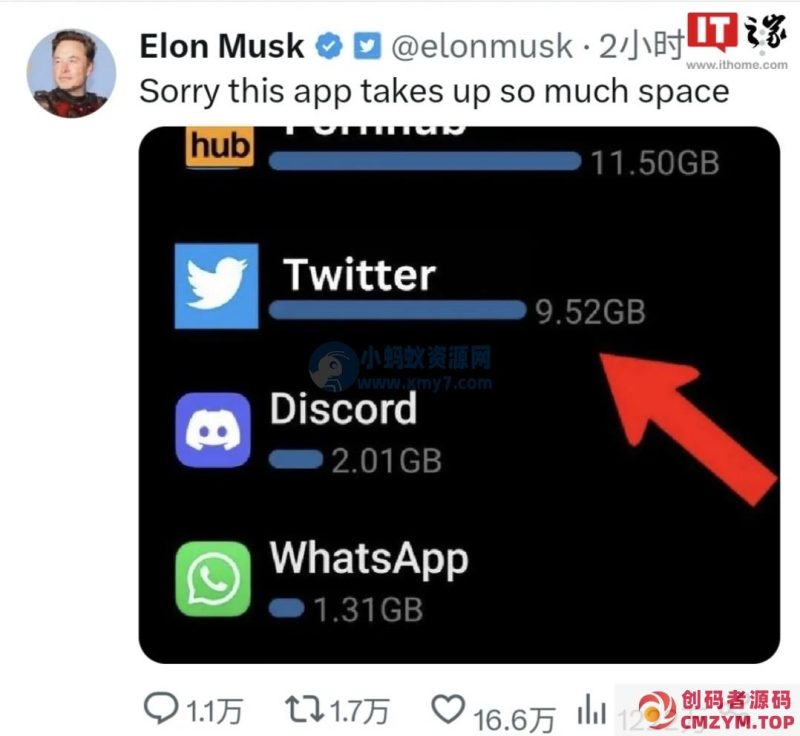This screenshot has height=736, width=800.
Task: Click the 11.50GB storage bar
Action: [425, 161]
